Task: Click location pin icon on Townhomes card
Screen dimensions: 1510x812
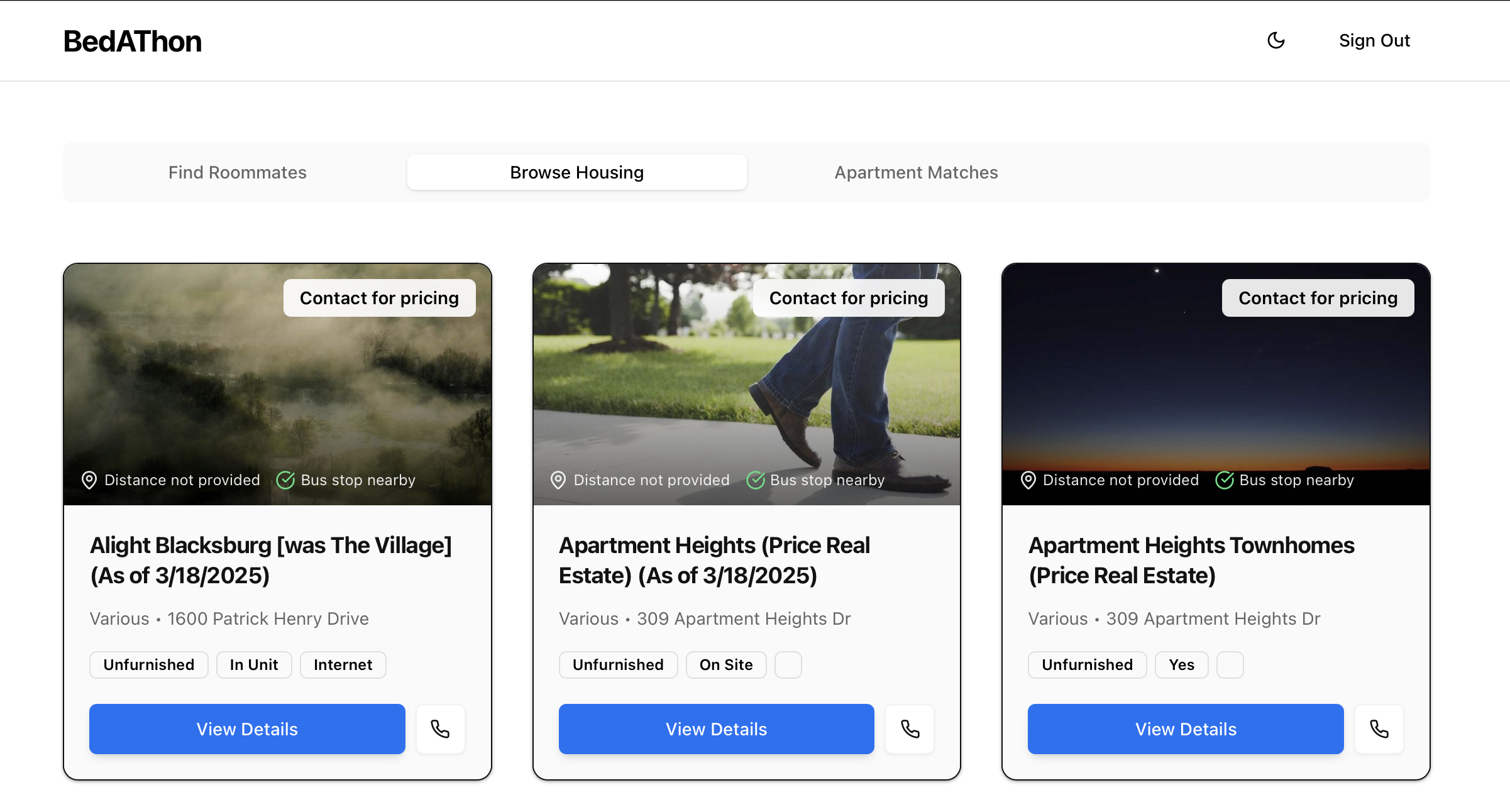Action: 1028,480
